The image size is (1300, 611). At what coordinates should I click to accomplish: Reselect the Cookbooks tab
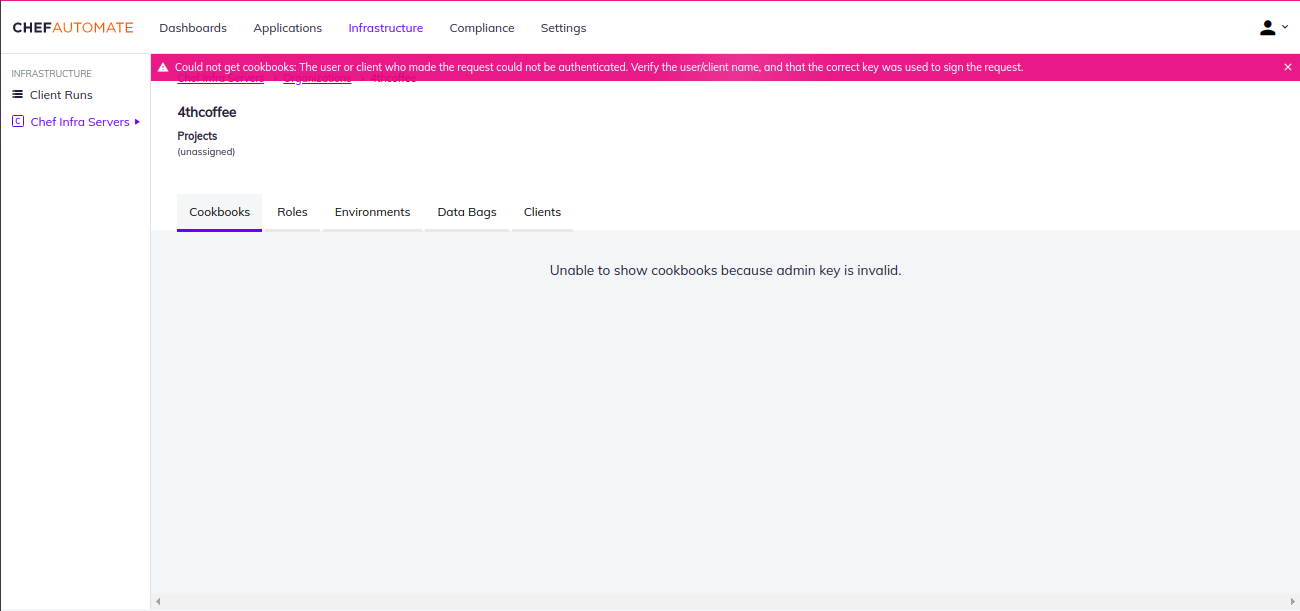(x=219, y=212)
